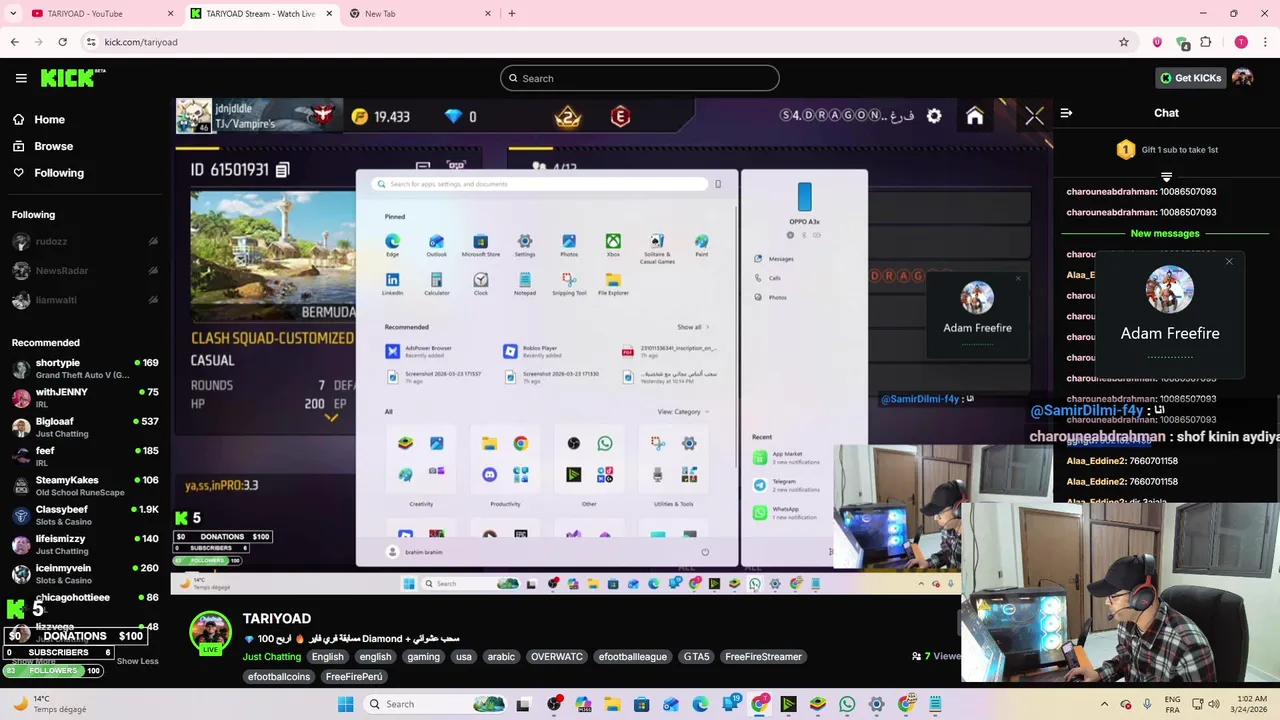
Task: Select the GTA5 stream tag
Action: coord(696,657)
